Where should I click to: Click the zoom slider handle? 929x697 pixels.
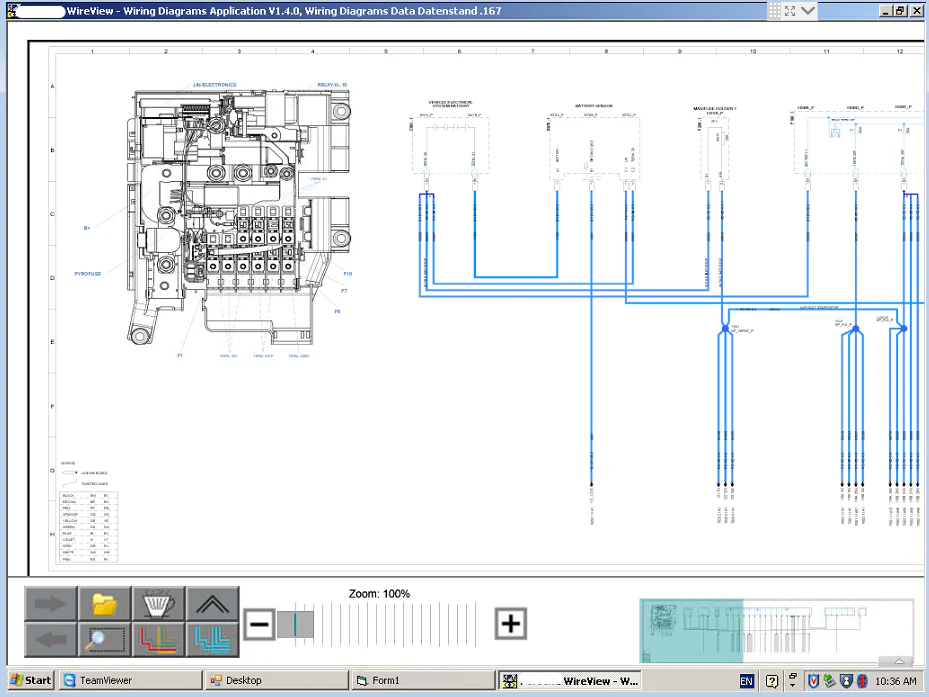click(296, 624)
